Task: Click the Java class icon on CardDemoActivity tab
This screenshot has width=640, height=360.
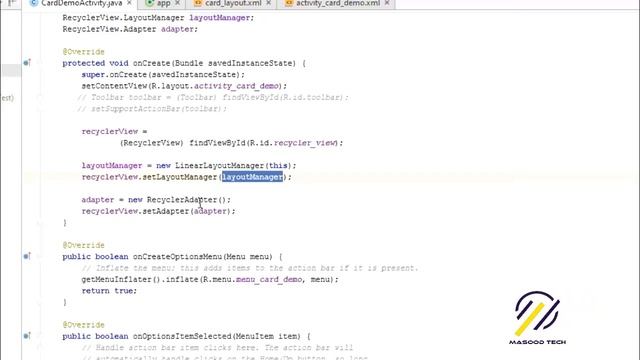Action: coord(34,3)
